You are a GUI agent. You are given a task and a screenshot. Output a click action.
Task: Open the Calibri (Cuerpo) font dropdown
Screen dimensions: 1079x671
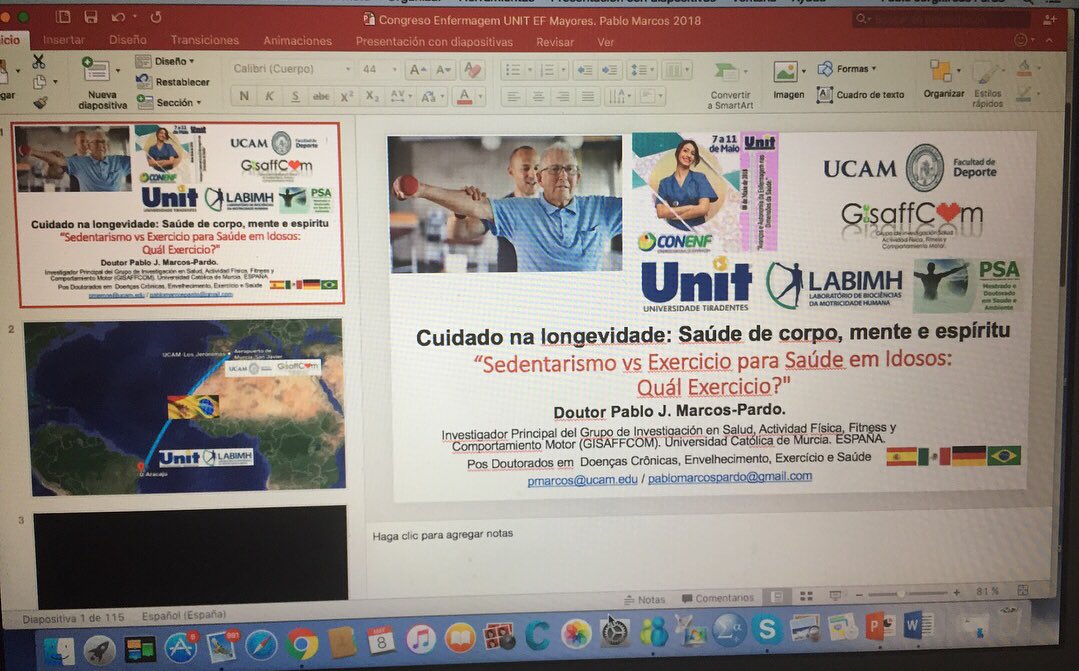pos(292,69)
